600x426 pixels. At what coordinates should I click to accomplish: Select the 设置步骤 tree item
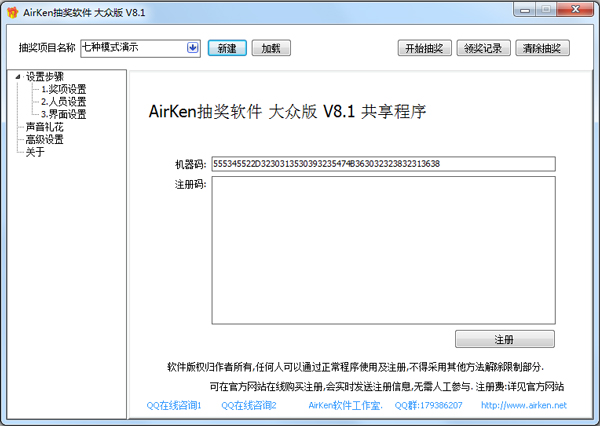point(45,77)
